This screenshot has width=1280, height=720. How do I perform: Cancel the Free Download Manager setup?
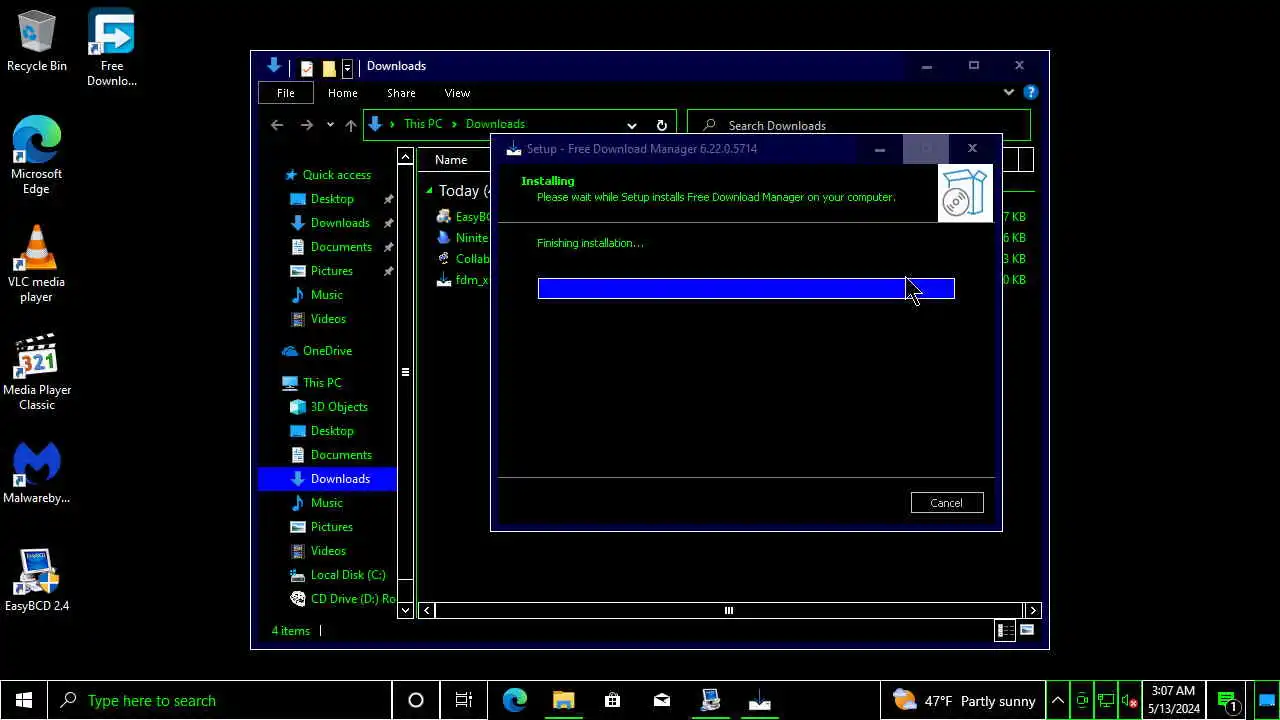tap(947, 503)
